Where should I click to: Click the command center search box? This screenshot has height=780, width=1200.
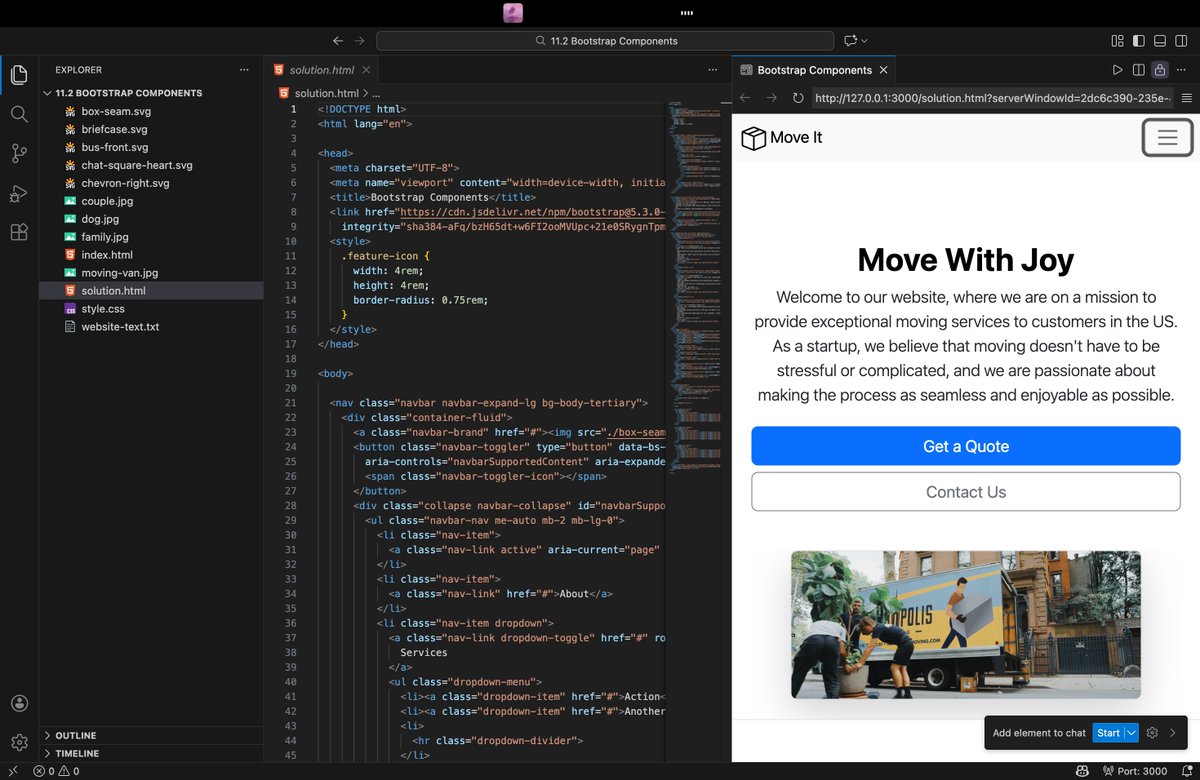click(605, 41)
